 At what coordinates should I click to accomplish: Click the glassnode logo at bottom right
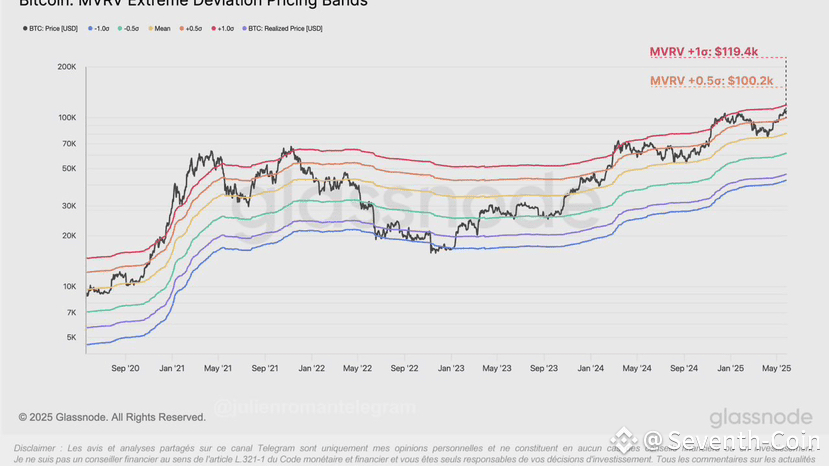(761, 418)
